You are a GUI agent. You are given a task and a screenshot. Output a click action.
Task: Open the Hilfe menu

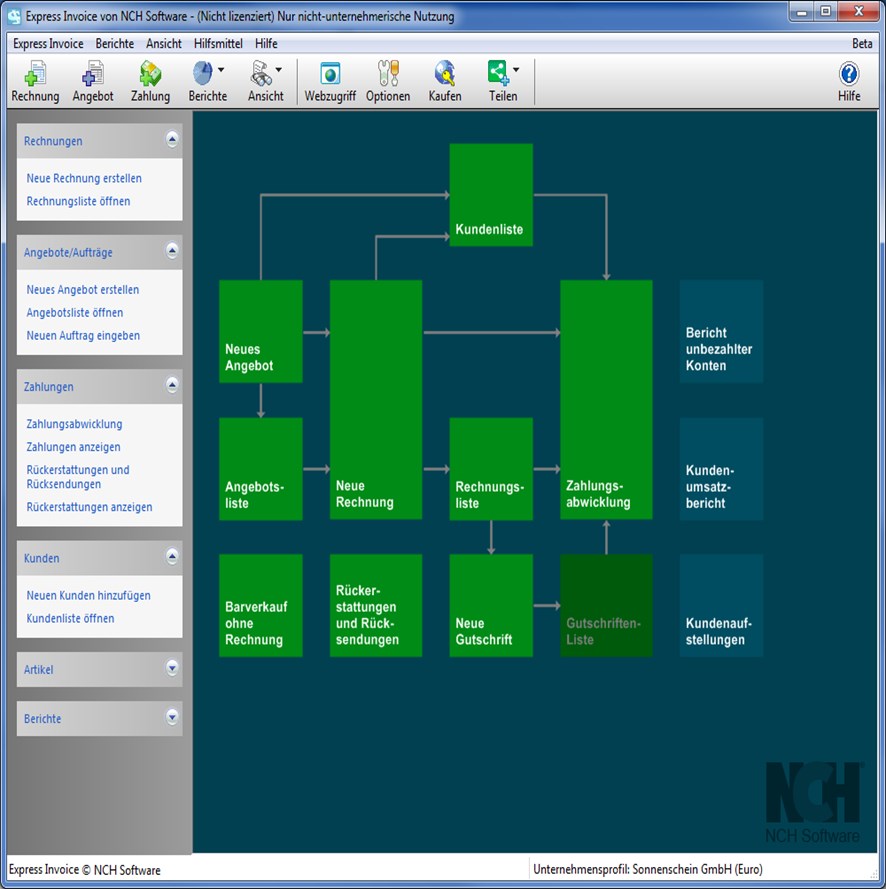266,44
